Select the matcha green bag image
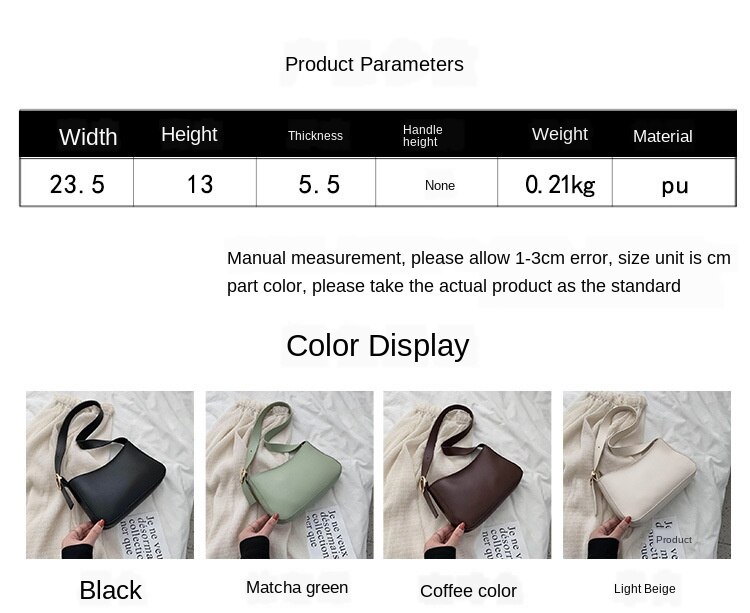The image size is (750, 613). pyautogui.click(x=289, y=475)
